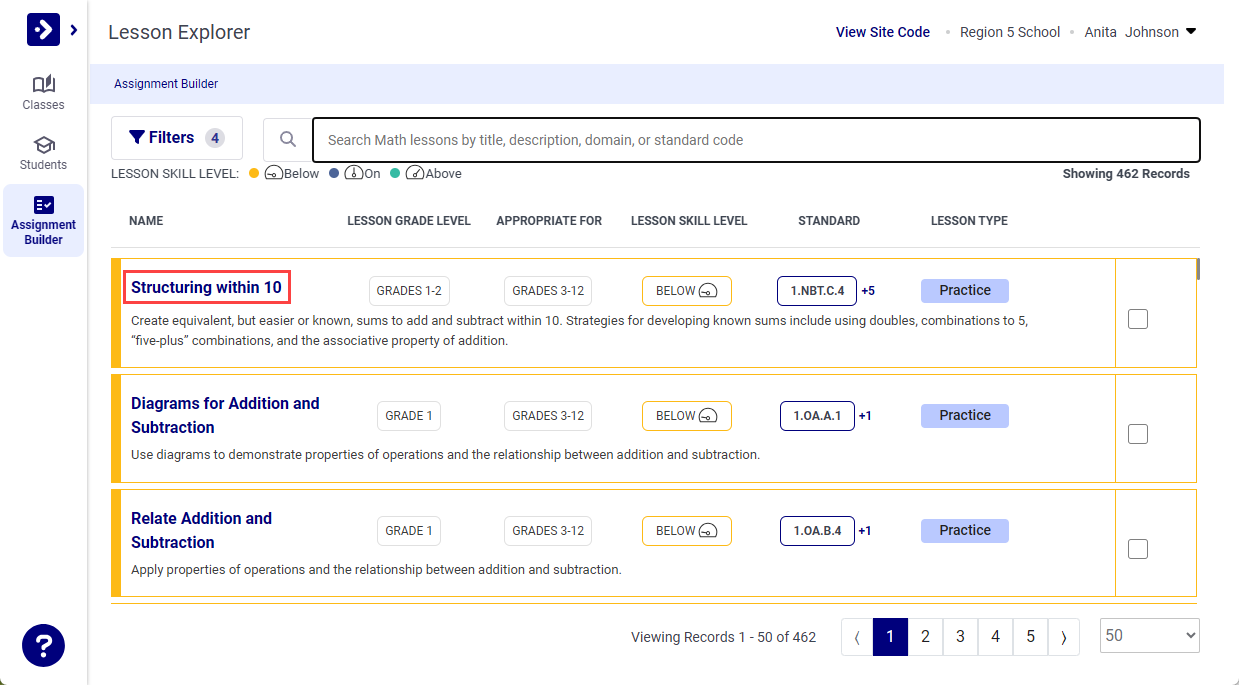The width and height of the screenshot is (1239, 685).
Task: Open the Structuring within 10 lesson
Action: [x=206, y=287]
